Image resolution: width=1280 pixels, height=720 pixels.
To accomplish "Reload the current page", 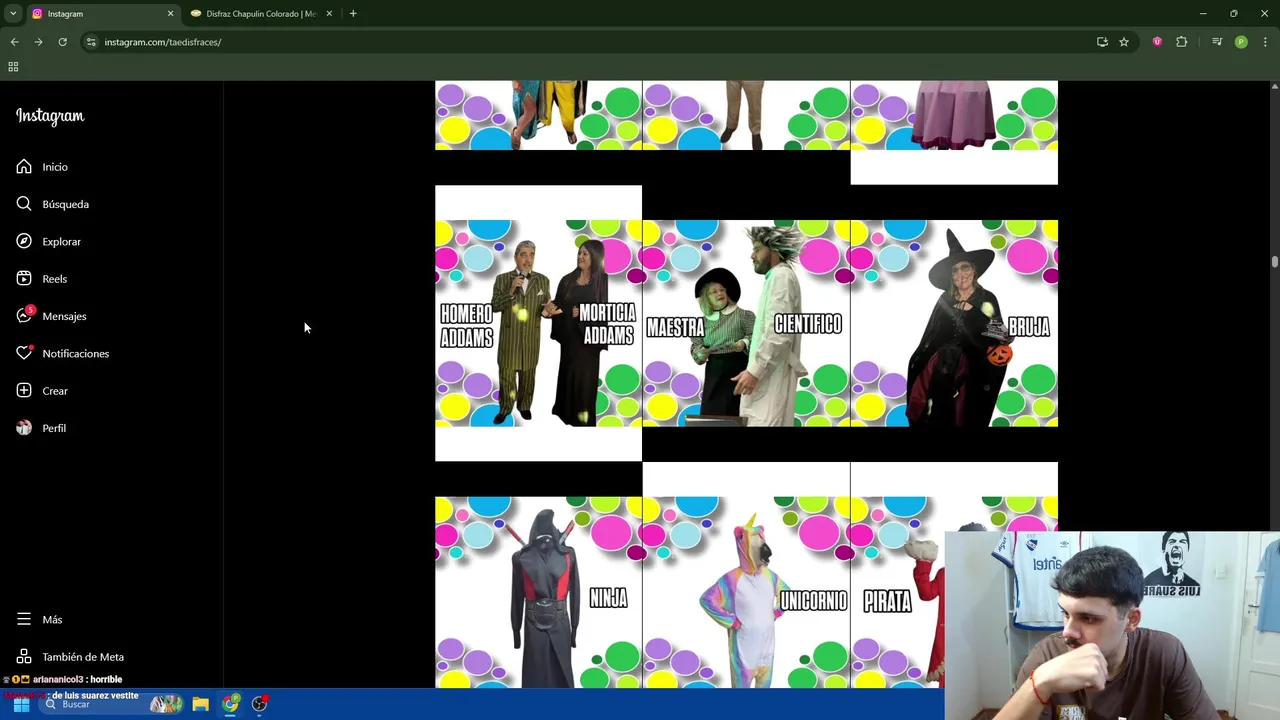I will (62, 42).
